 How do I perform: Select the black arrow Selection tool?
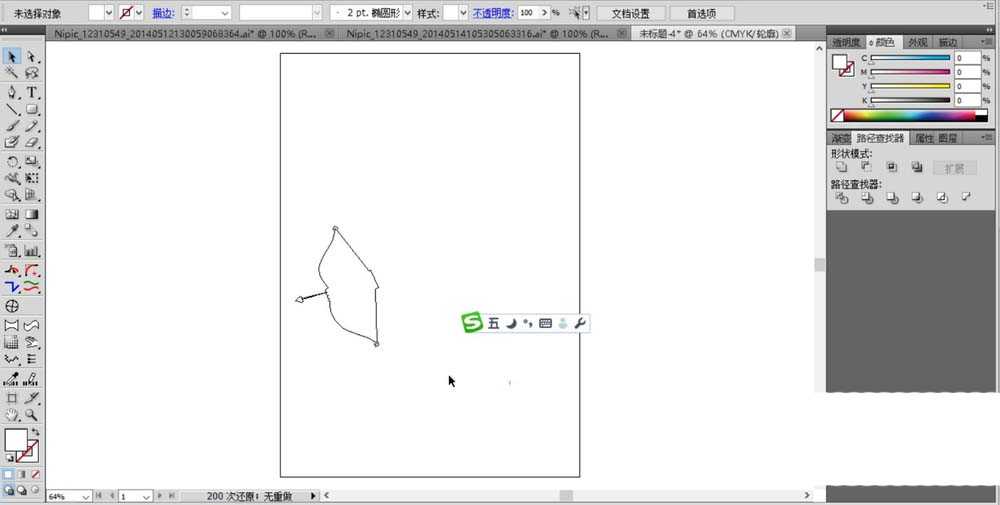13,57
